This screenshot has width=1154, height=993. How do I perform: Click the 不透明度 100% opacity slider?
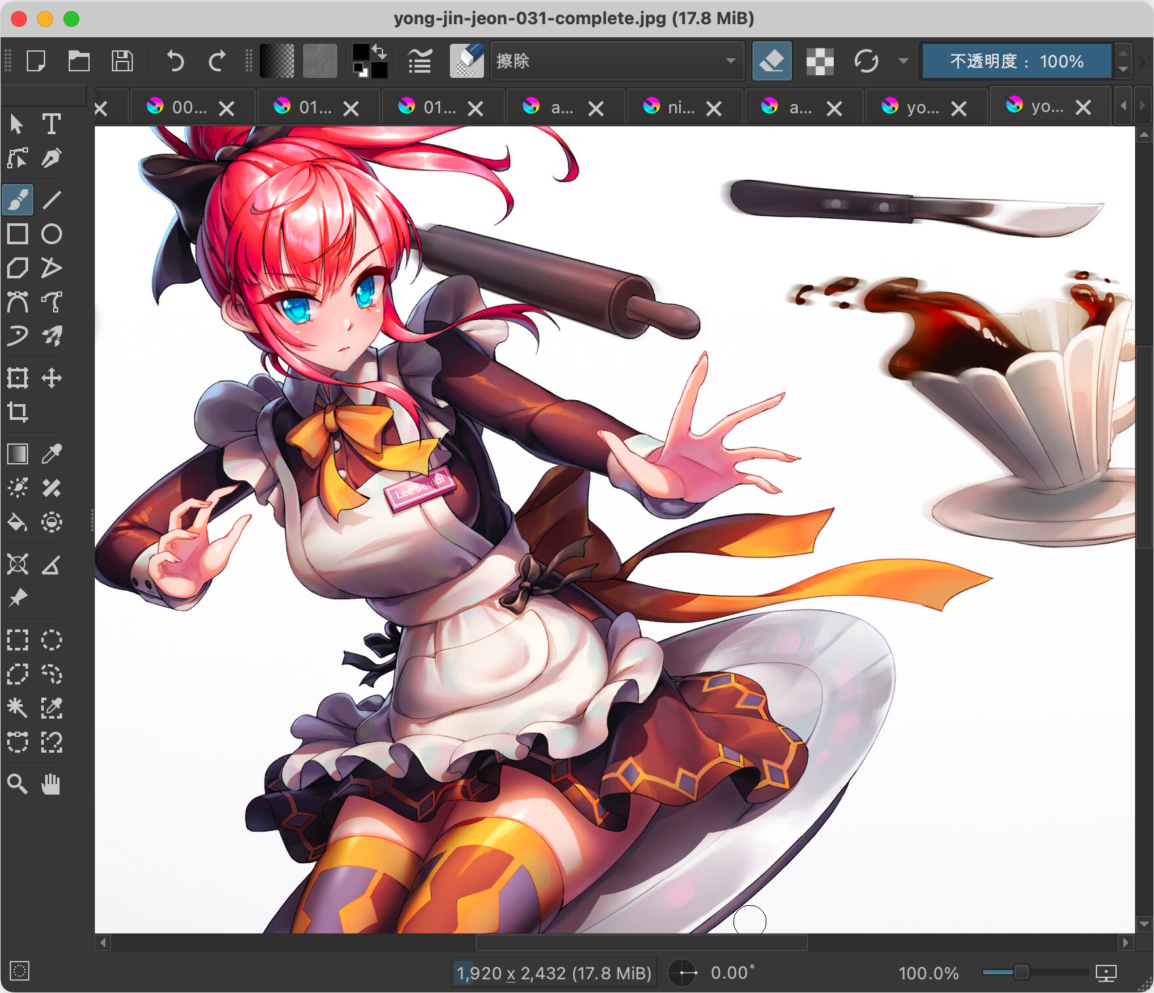click(1016, 60)
